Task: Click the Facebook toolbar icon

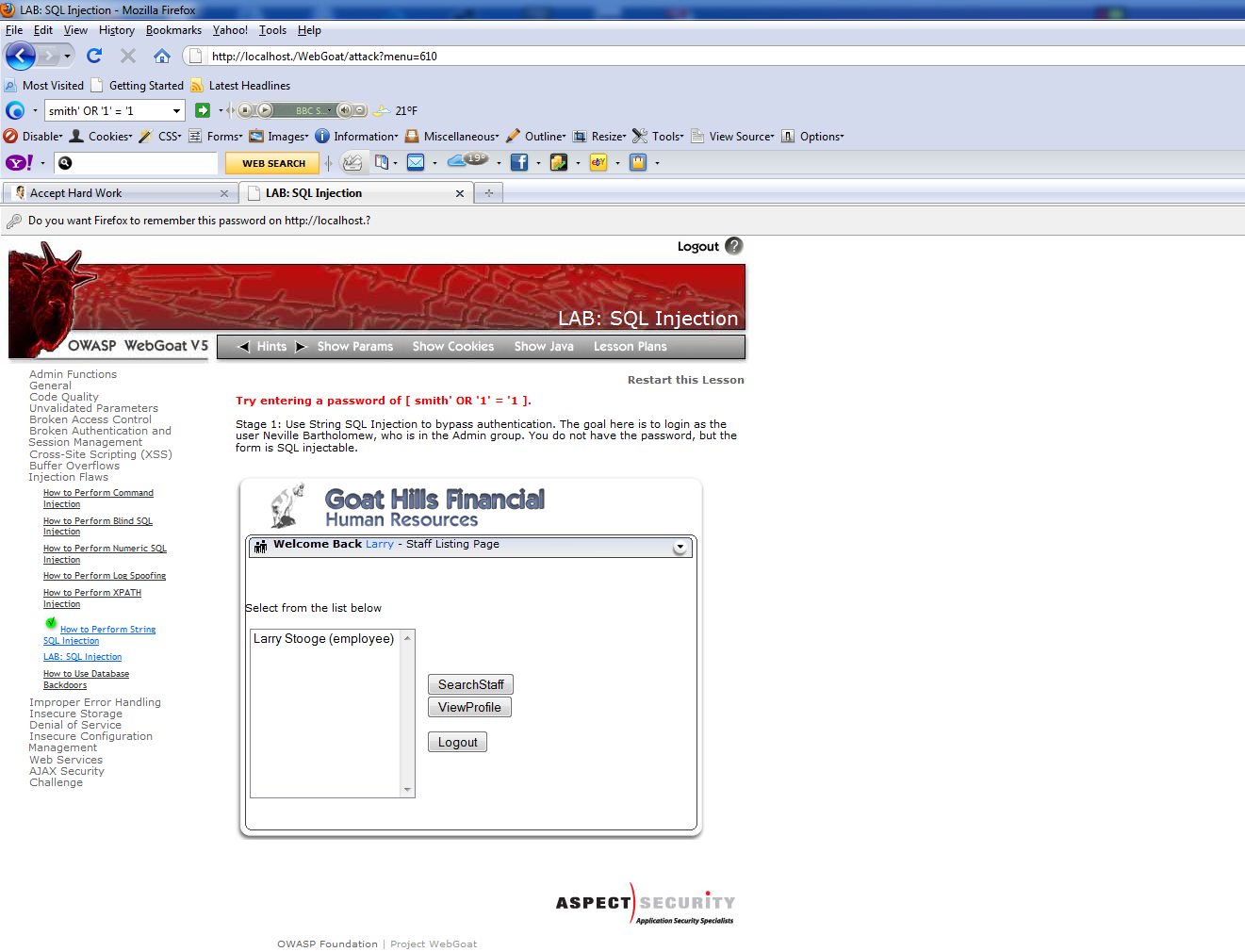Action: [519, 162]
